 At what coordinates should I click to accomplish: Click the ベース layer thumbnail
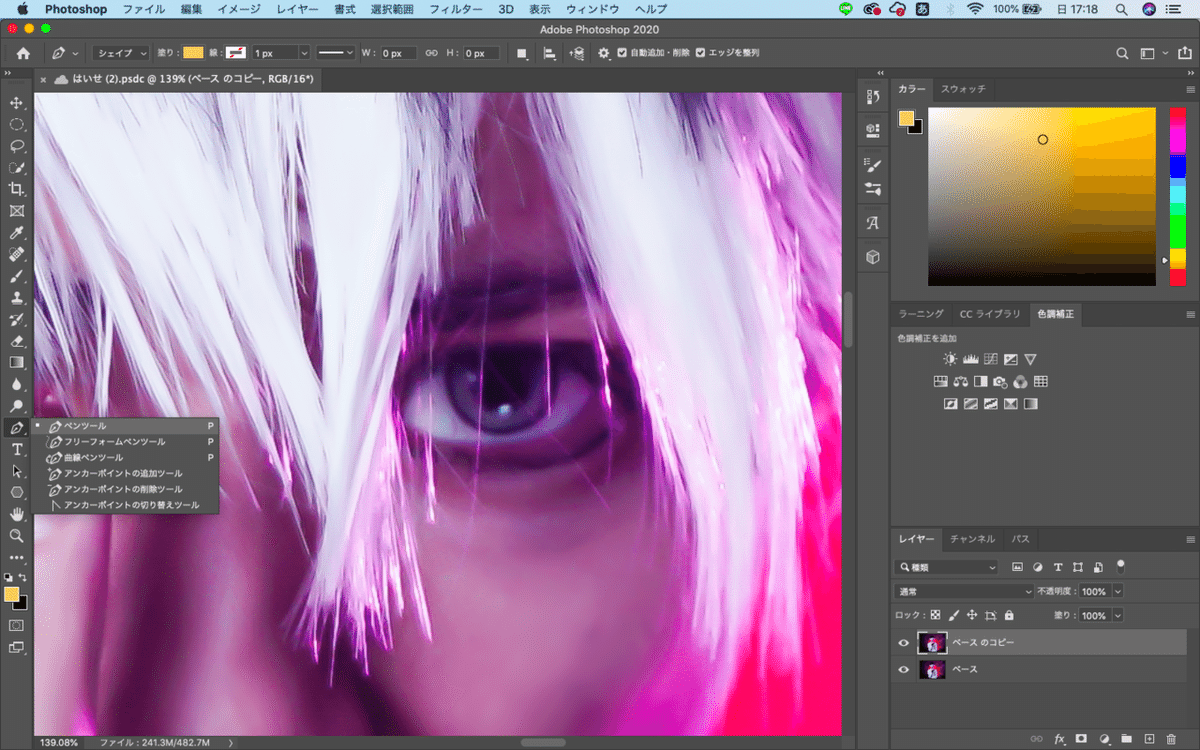(932, 669)
